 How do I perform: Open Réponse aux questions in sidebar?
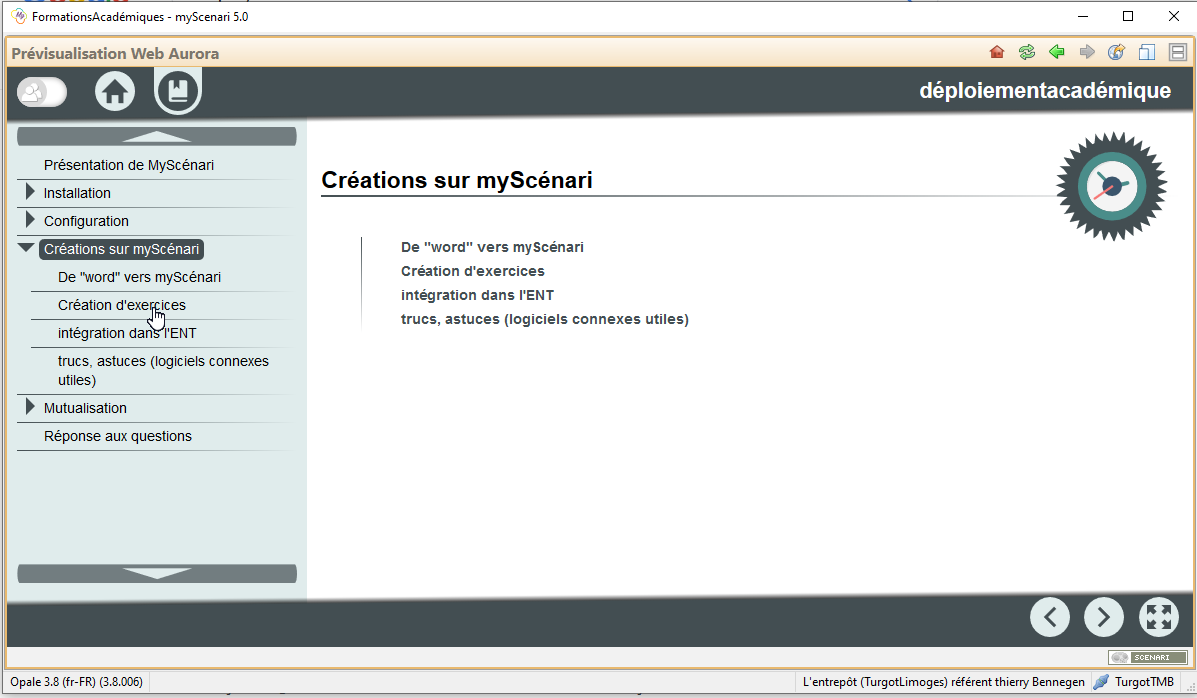(x=118, y=436)
